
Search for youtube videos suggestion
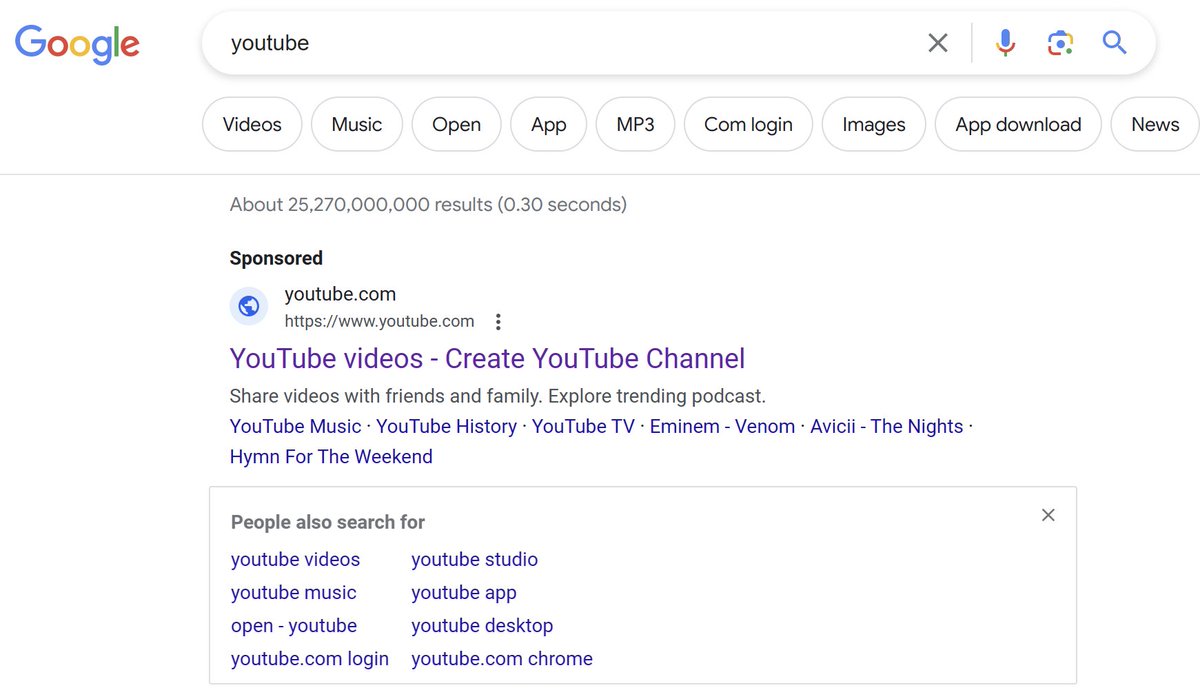[295, 560]
